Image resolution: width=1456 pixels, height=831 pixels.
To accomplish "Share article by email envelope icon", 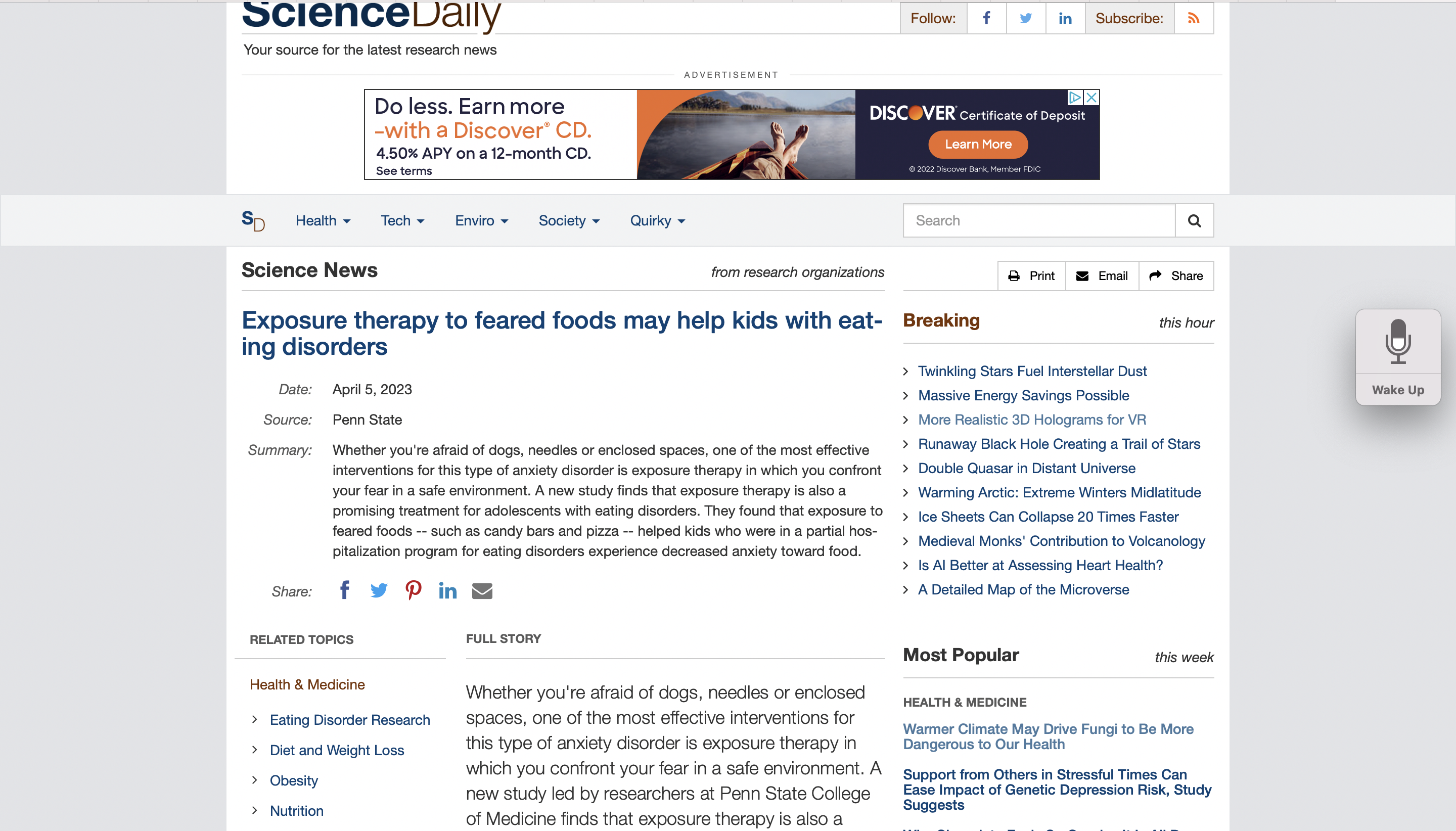I will (x=482, y=591).
